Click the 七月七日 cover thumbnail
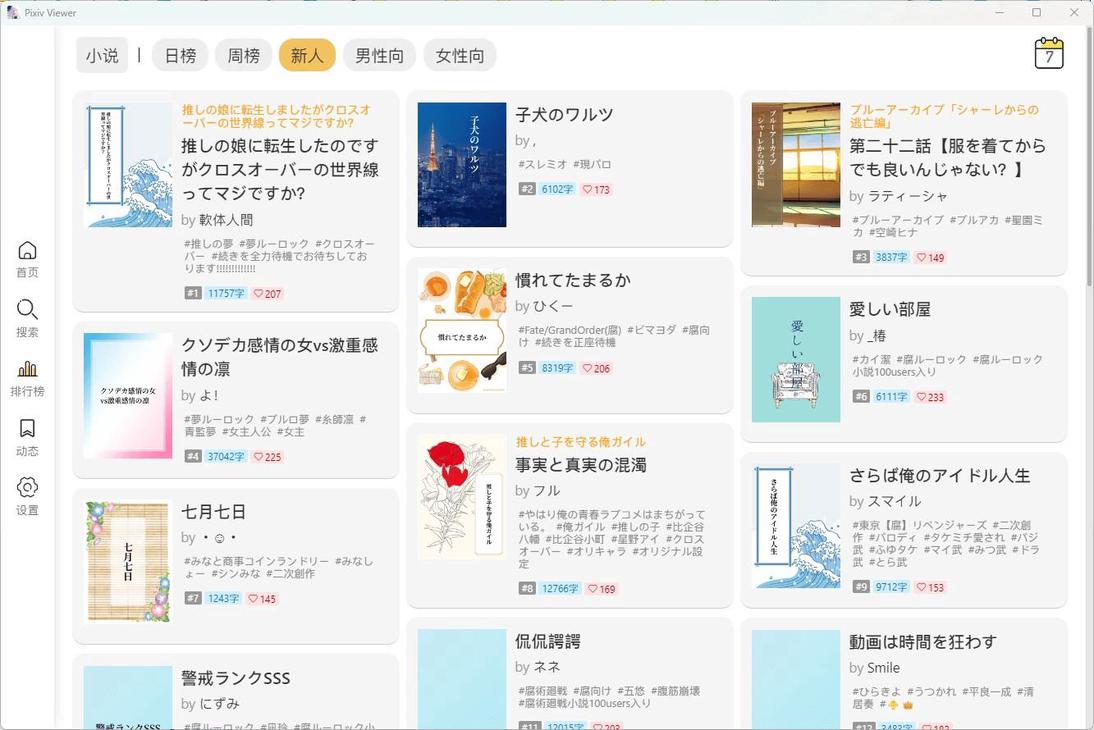 pyautogui.click(x=128, y=562)
